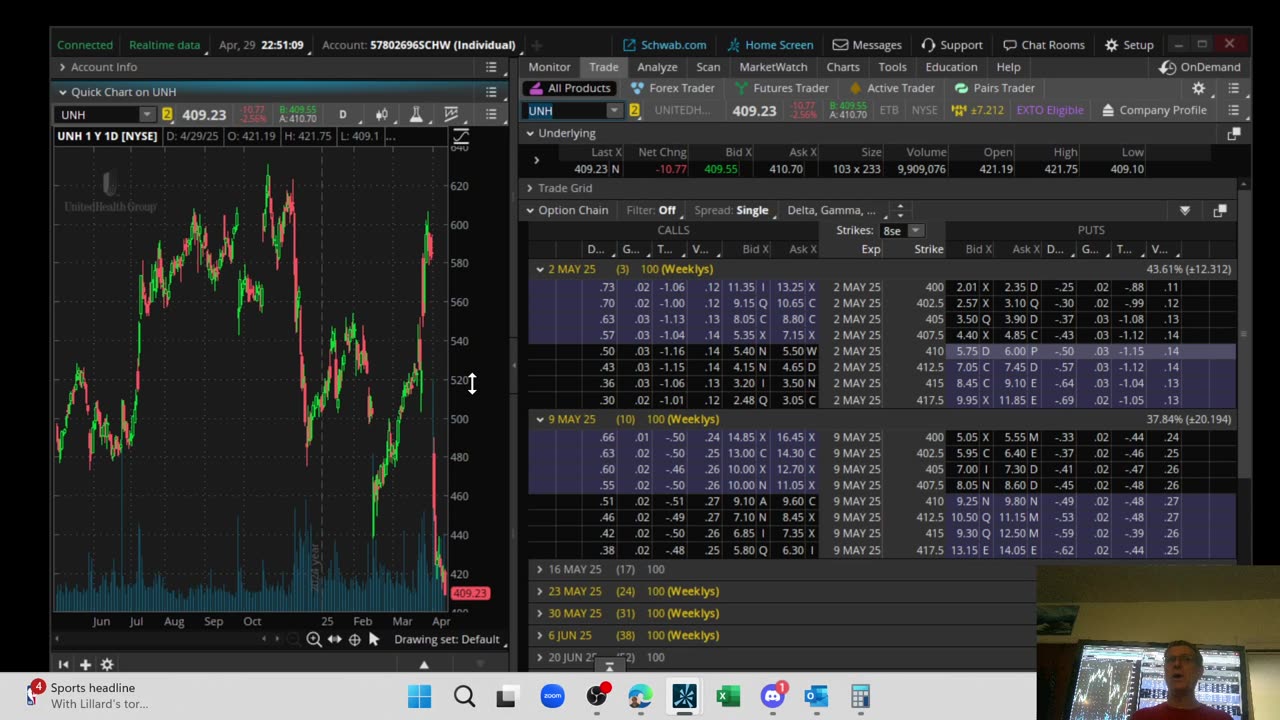Click the yellow link number 2 on Quick Chart
Screen dimensions: 1280x720
point(167,114)
